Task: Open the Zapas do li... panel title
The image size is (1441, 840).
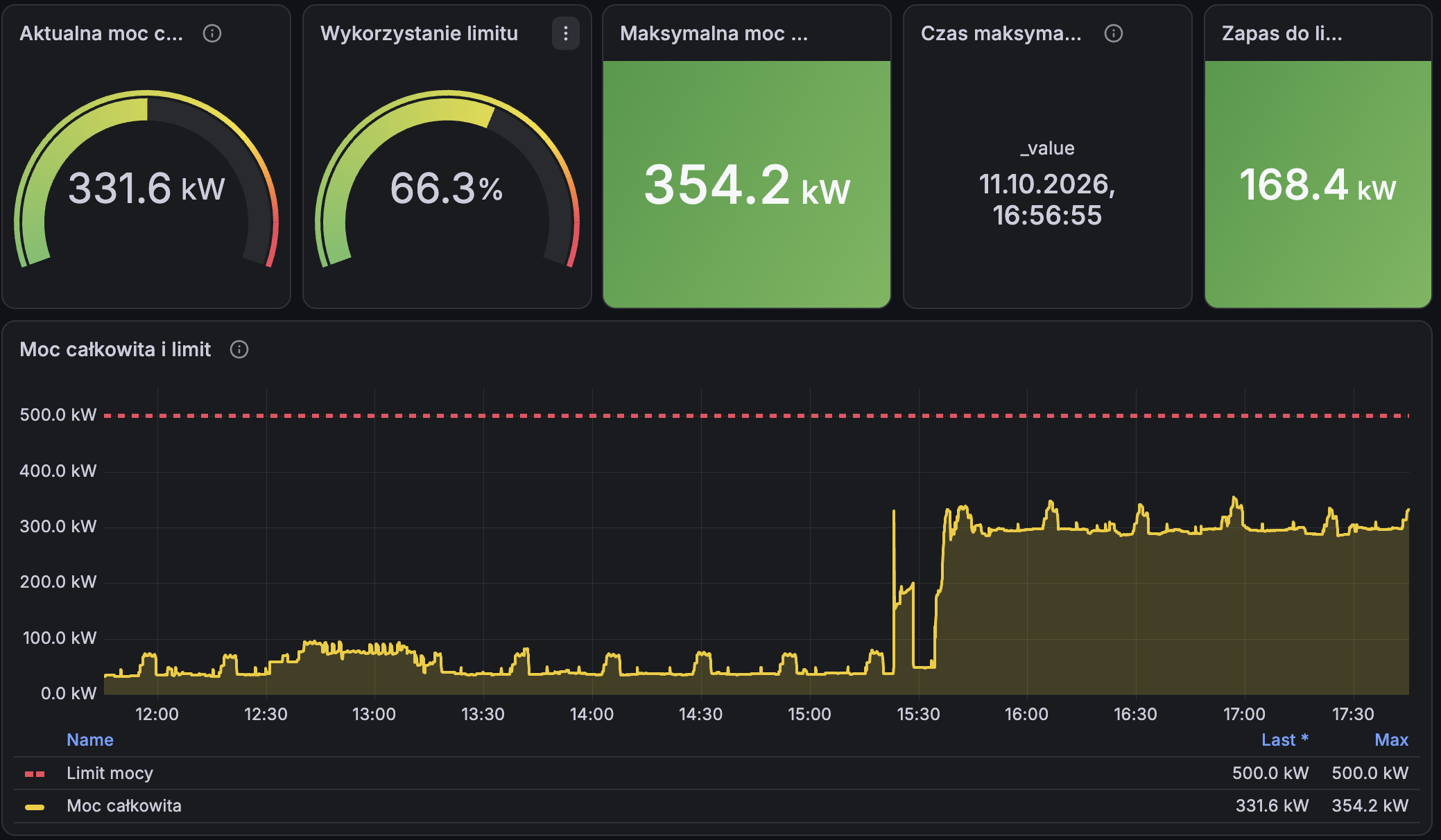Action: pyautogui.click(x=1282, y=33)
